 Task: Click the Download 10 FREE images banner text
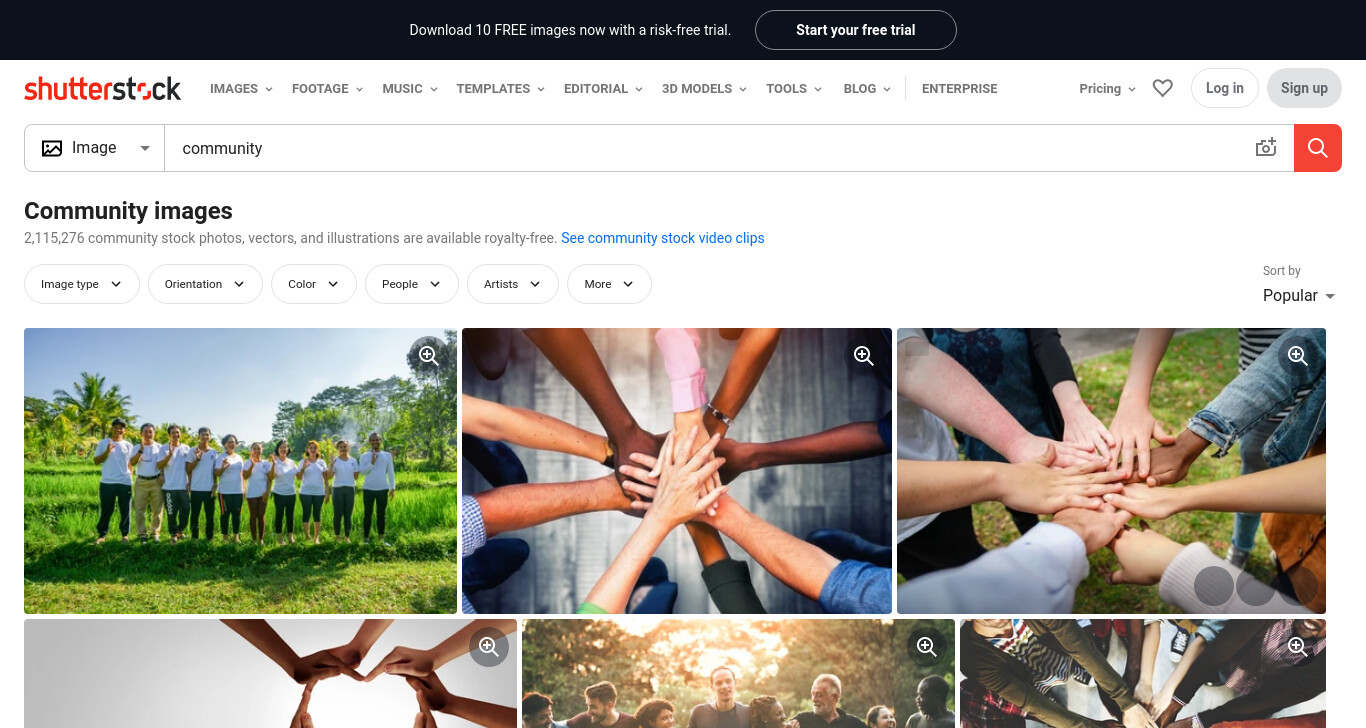click(x=570, y=30)
